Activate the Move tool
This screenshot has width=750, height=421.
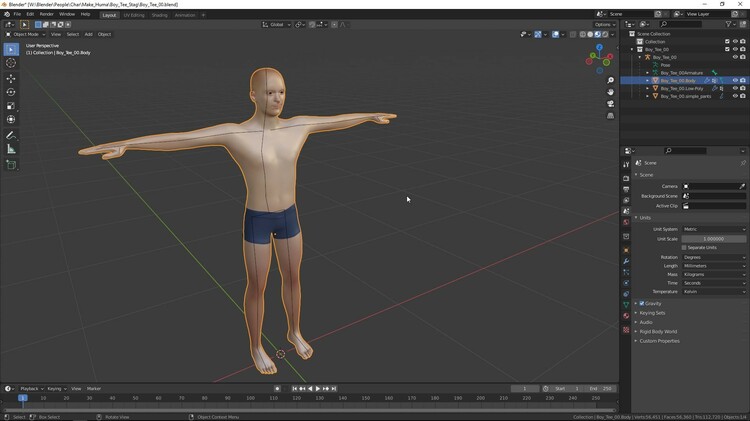click(11, 78)
